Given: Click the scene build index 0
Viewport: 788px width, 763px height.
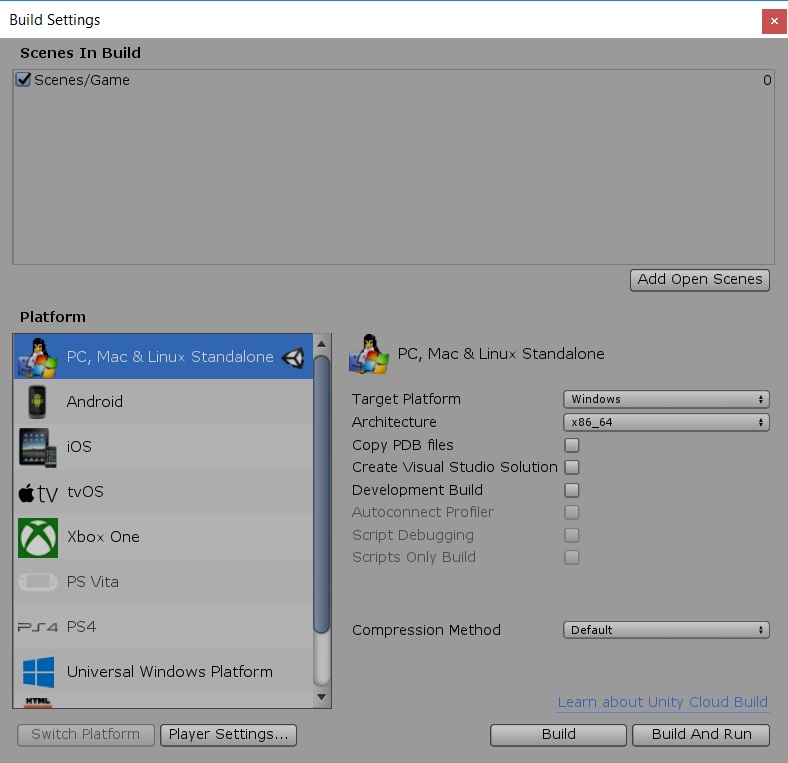Looking at the screenshot, I should 767,80.
